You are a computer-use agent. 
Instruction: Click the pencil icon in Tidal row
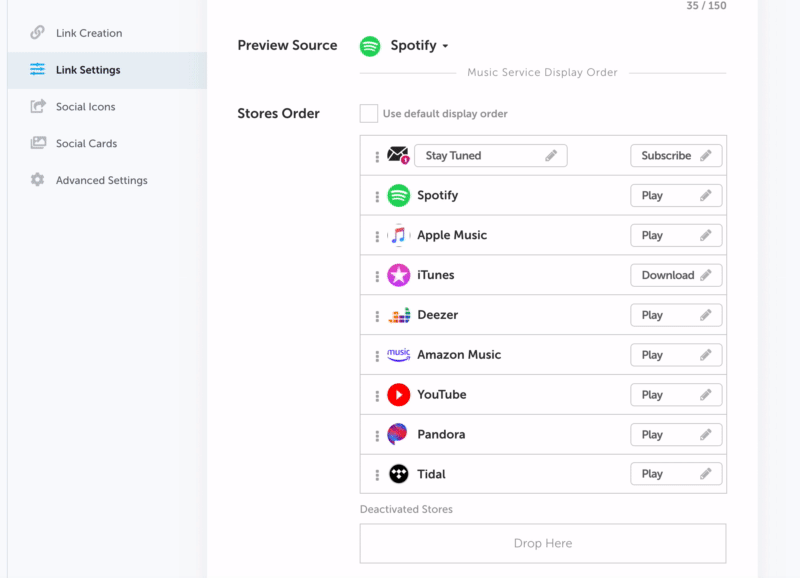(706, 474)
